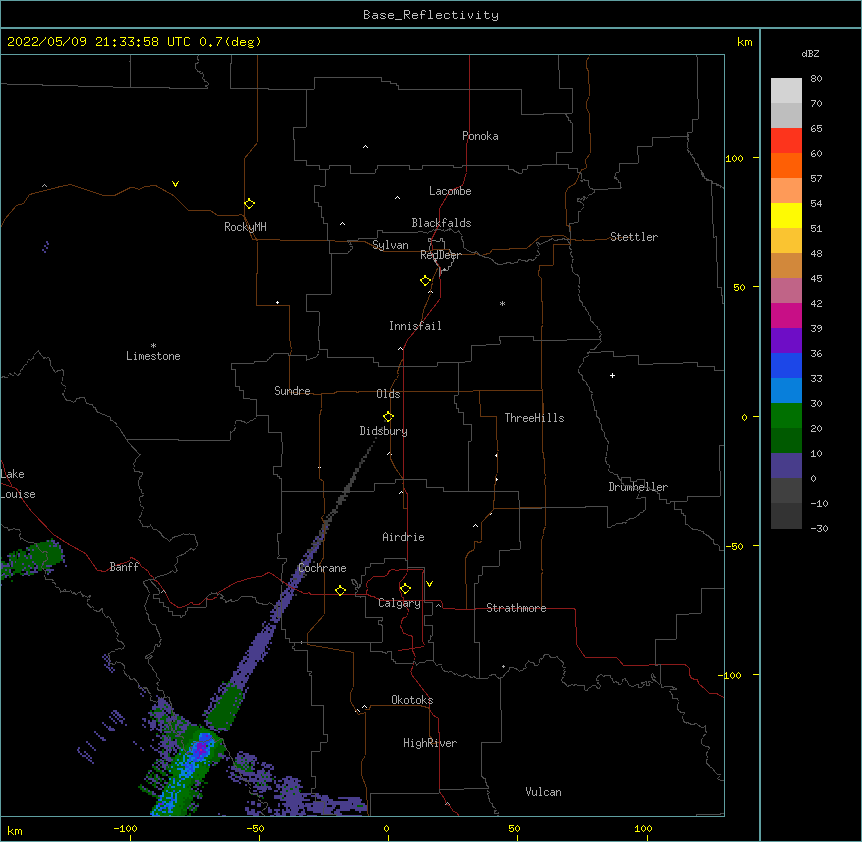Pick the purple 39-36 dBZ legend swatch
Screen dimensions: 862x842
tap(786, 341)
